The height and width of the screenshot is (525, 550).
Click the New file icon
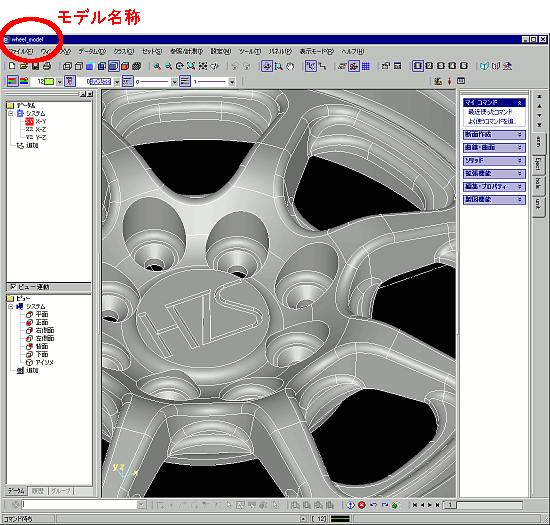point(12,66)
